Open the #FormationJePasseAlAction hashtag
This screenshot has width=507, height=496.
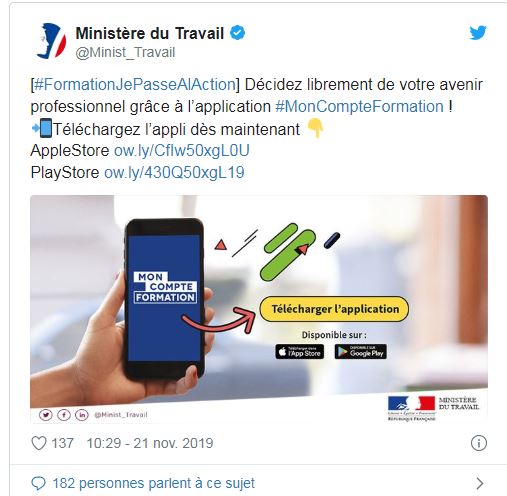click(135, 84)
